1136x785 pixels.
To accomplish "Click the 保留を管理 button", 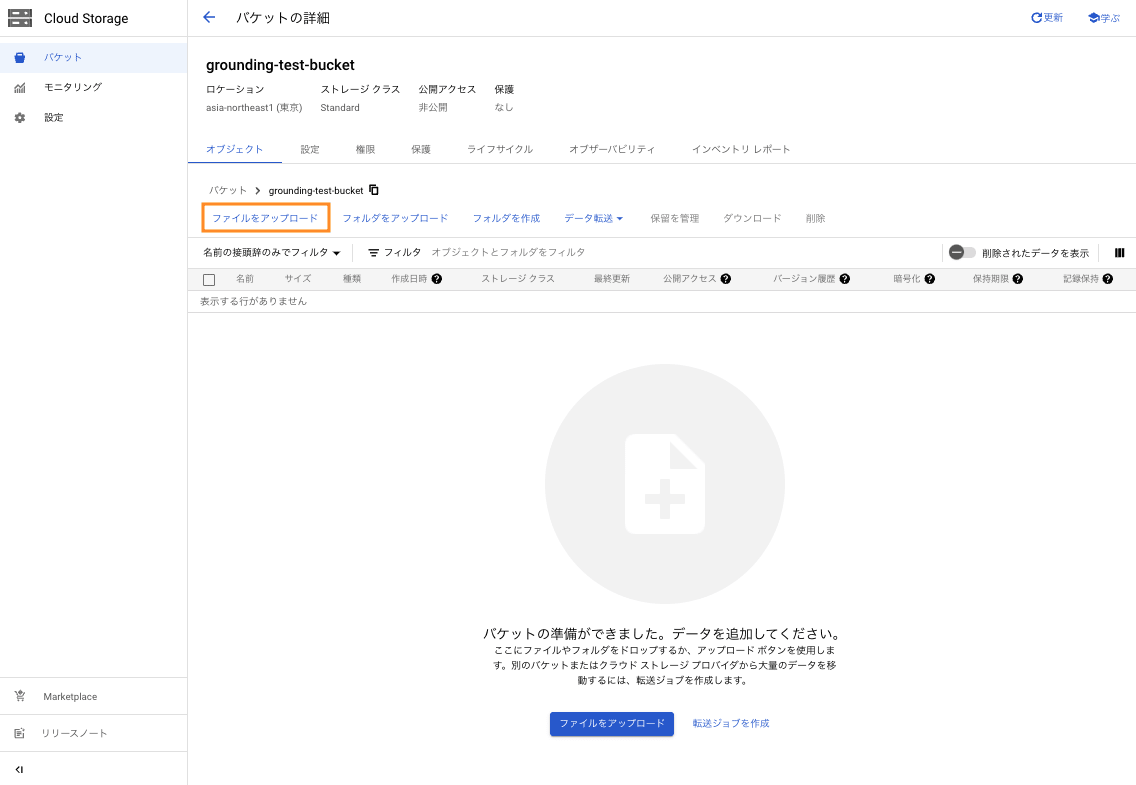I will [674, 218].
